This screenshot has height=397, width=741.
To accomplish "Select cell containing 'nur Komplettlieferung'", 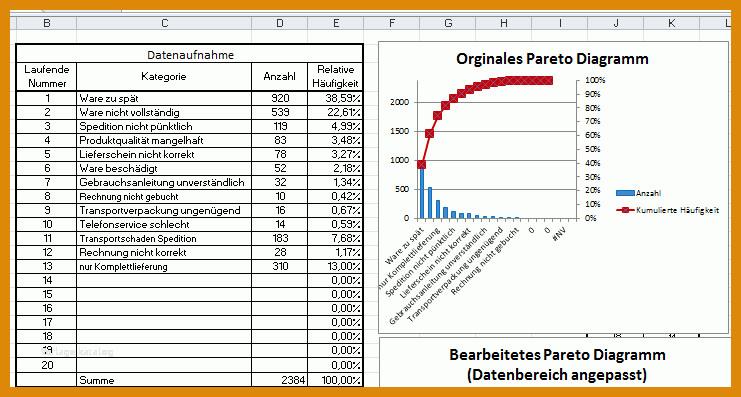I will (164, 267).
